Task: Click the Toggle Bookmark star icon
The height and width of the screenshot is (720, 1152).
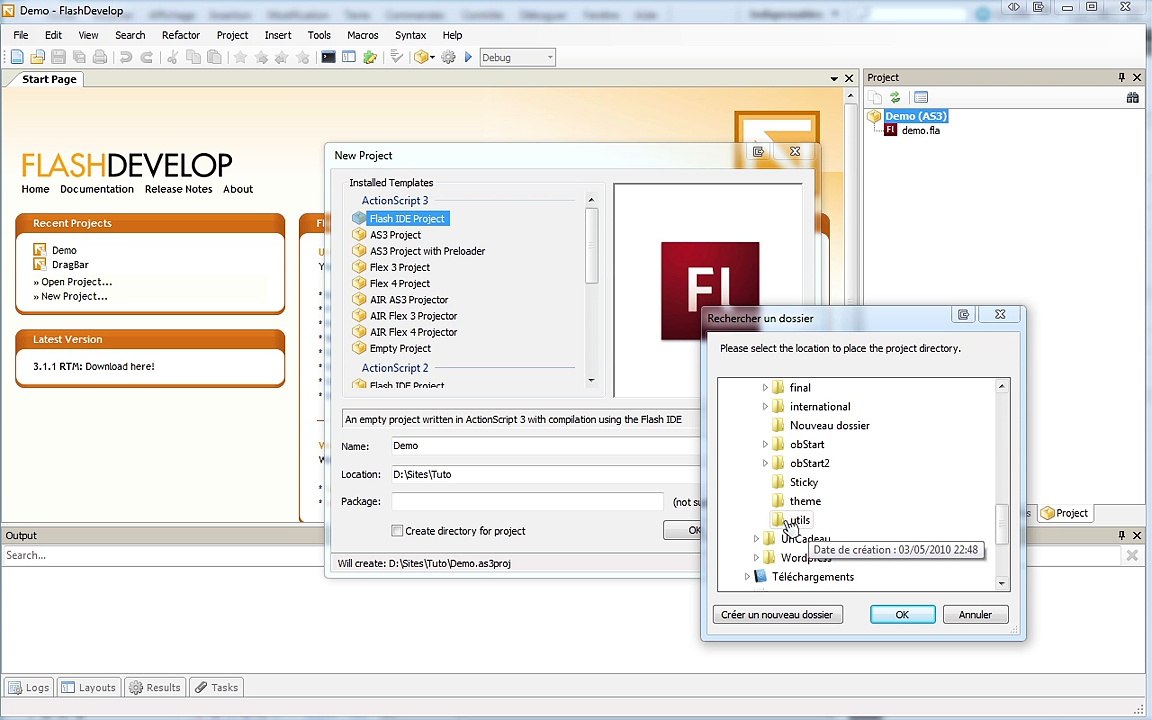Action: tap(240, 57)
